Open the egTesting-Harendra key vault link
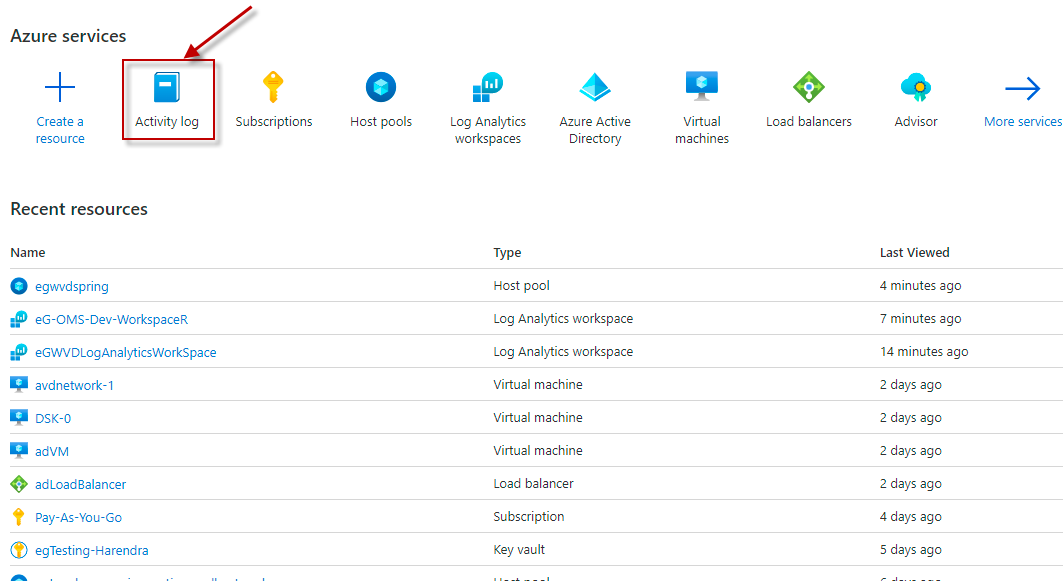 tap(92, 550)
